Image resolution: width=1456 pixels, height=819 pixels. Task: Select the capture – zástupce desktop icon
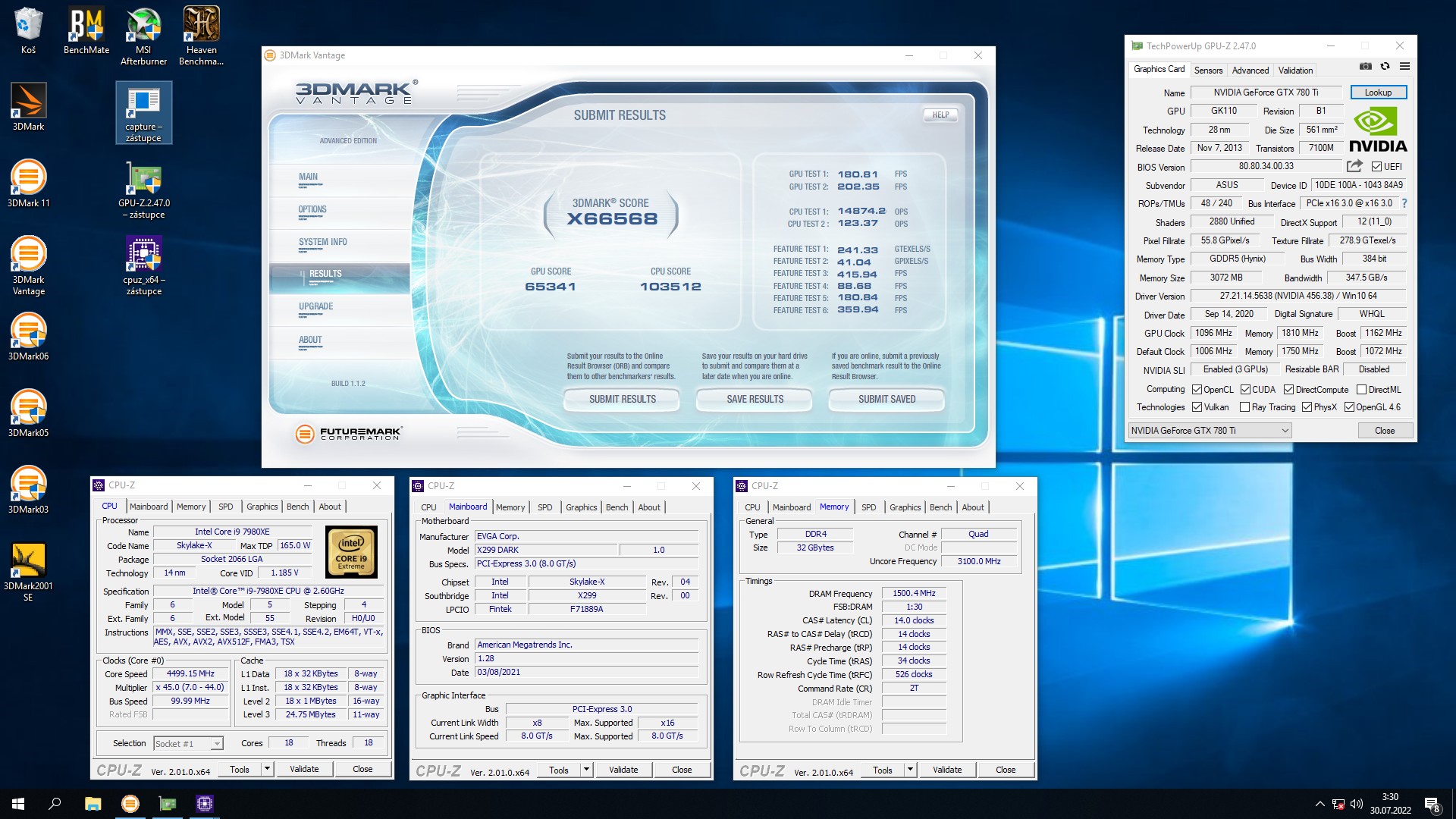coord(143,112)
